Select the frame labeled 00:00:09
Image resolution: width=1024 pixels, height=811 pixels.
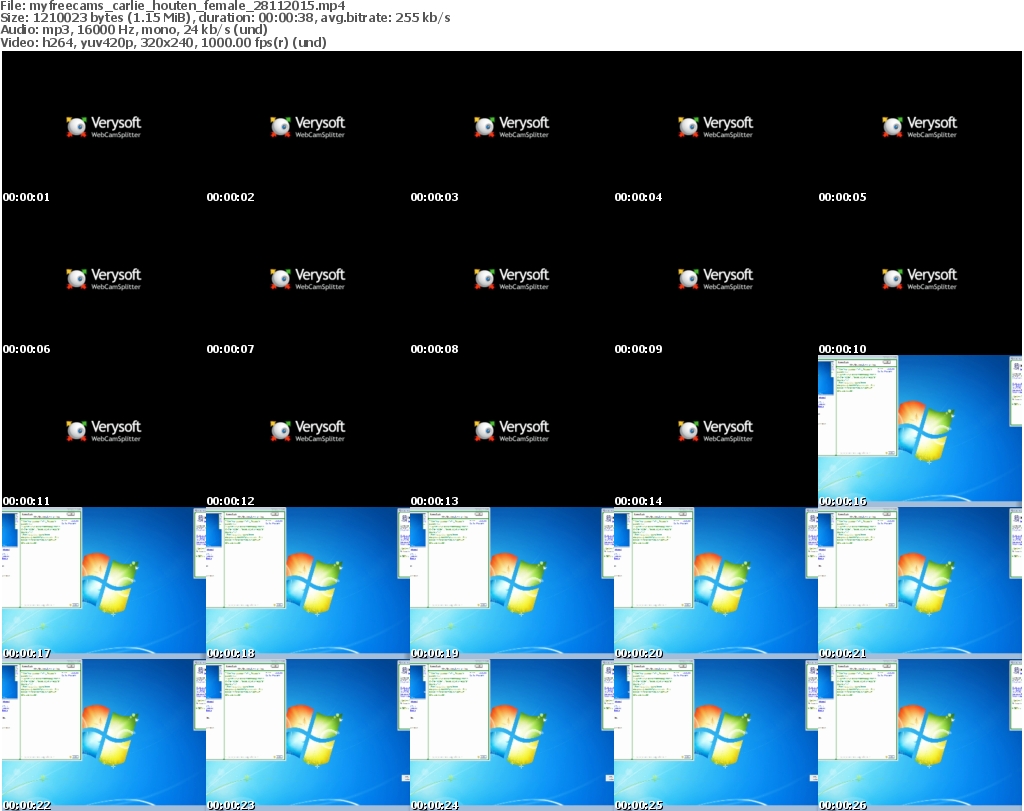[x=716, y=279]
